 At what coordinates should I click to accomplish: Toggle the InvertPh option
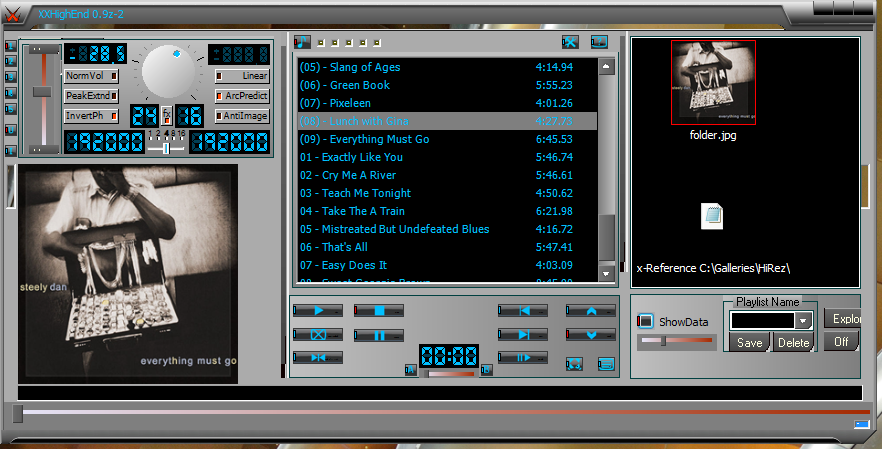click(91, 116)
